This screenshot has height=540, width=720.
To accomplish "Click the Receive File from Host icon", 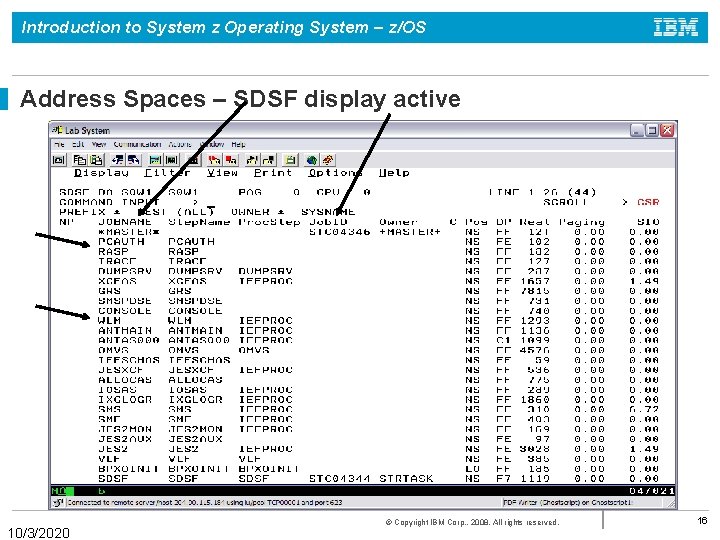I will (x=134, y=160).
